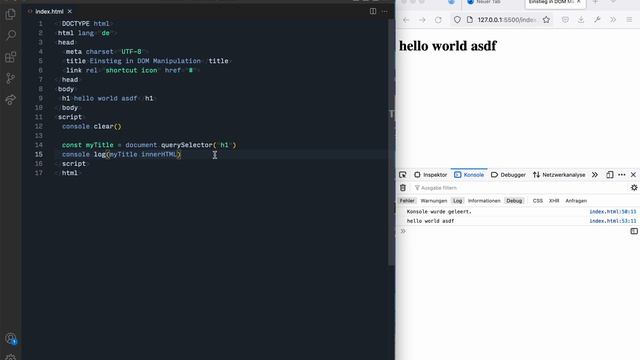Reload the page in Firefox
The height and width of the screenshot is (360, 640).
438,20
